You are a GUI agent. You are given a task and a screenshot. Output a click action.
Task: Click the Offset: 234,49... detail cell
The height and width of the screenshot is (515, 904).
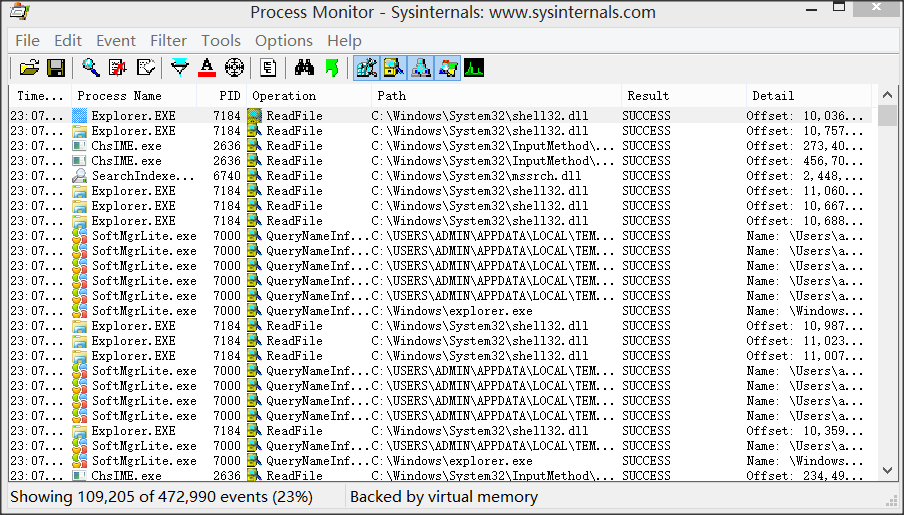point(805,476)
